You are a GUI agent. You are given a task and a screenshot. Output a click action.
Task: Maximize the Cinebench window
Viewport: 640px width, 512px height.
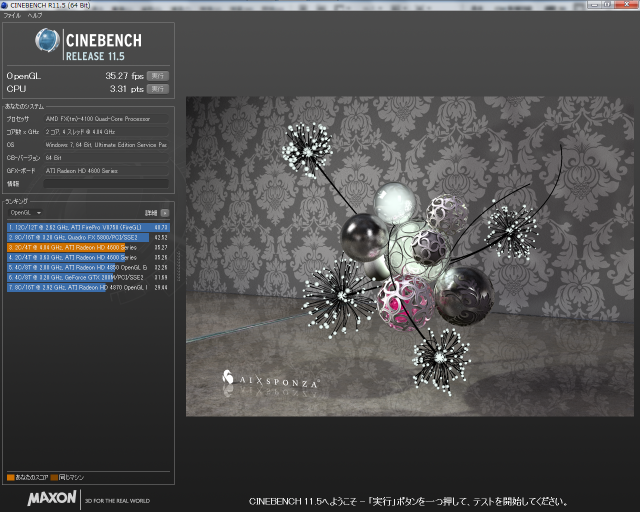(x=607, y=4)
